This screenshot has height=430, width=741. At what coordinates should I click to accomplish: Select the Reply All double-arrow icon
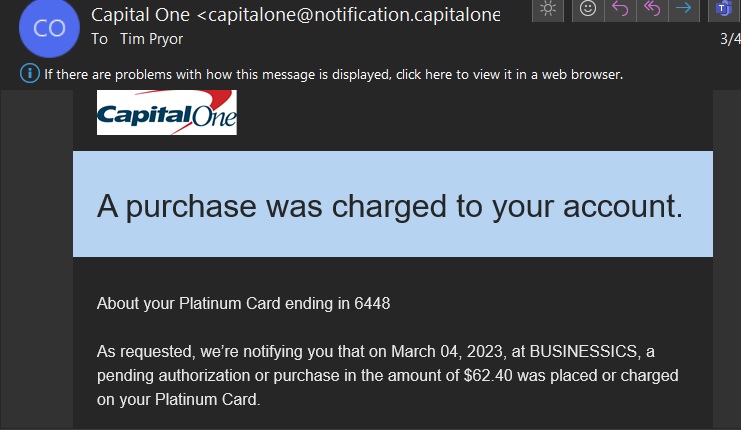pos(652,9)
